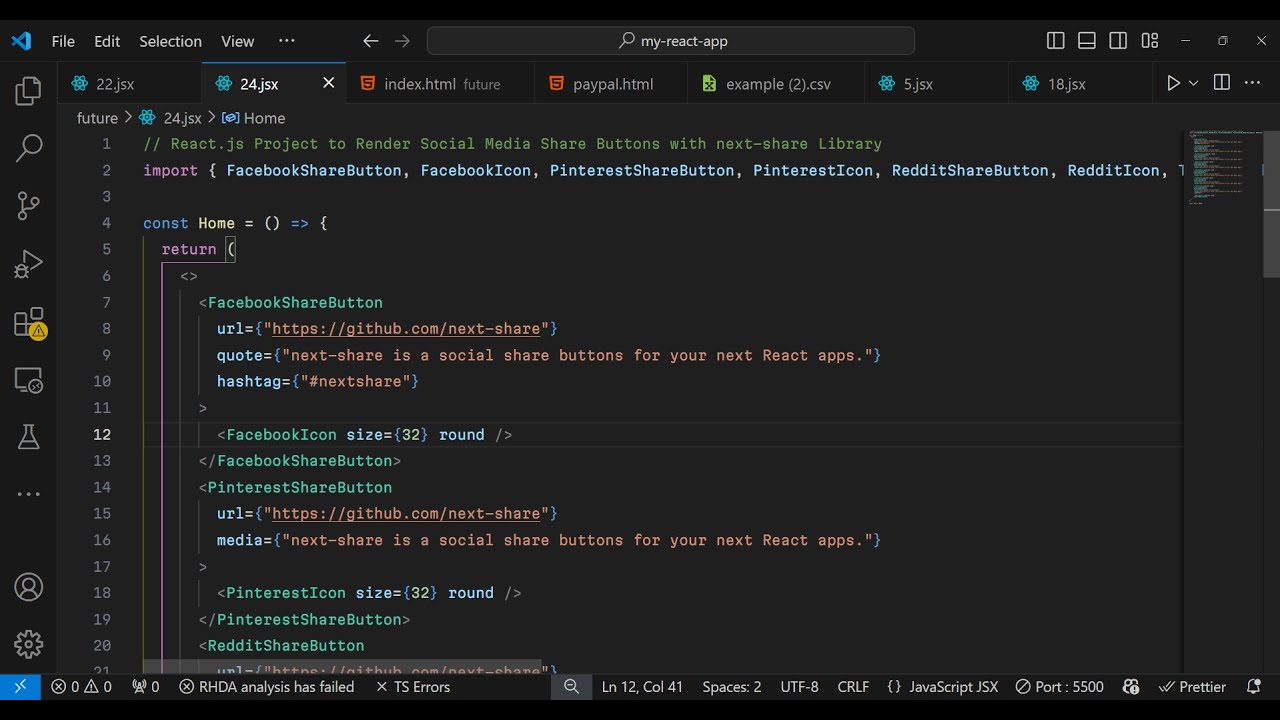1280x720 pixels.
Task: Change line endings via CRLF
Action: click(853, 687)
